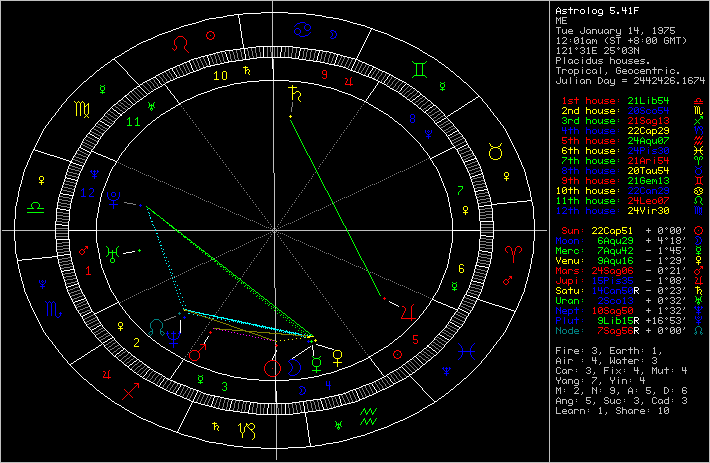This screenshot has width=710, height=463.
Task: Click the house number 10 label in the wheel
Action: 221,75
